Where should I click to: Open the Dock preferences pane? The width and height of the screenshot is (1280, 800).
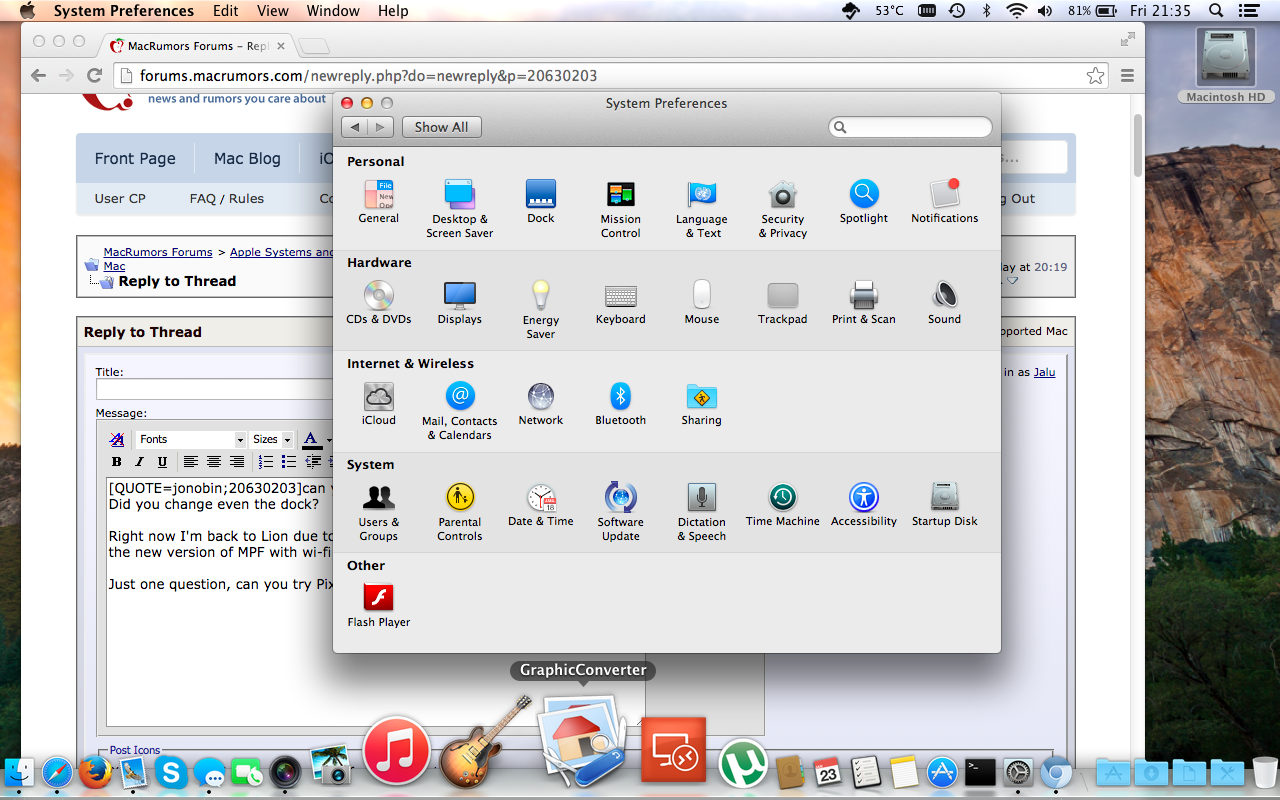(540, 202)
